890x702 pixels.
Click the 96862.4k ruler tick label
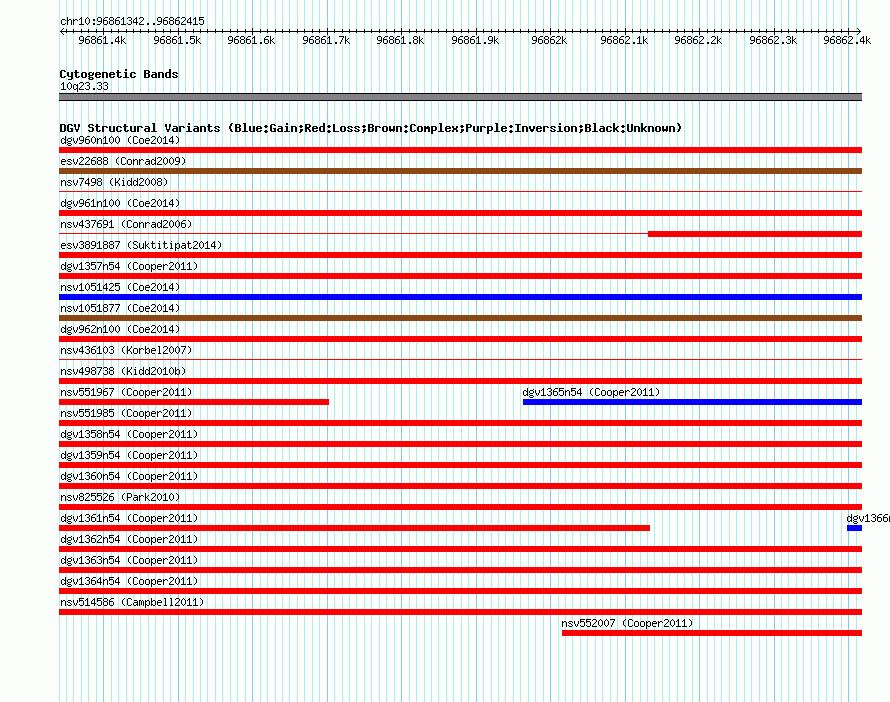[847, 40]
